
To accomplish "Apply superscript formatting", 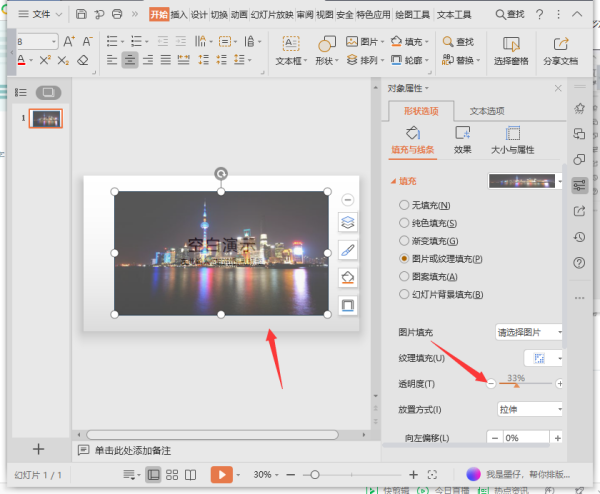I will pyautogui.click(x=45, y=60).
